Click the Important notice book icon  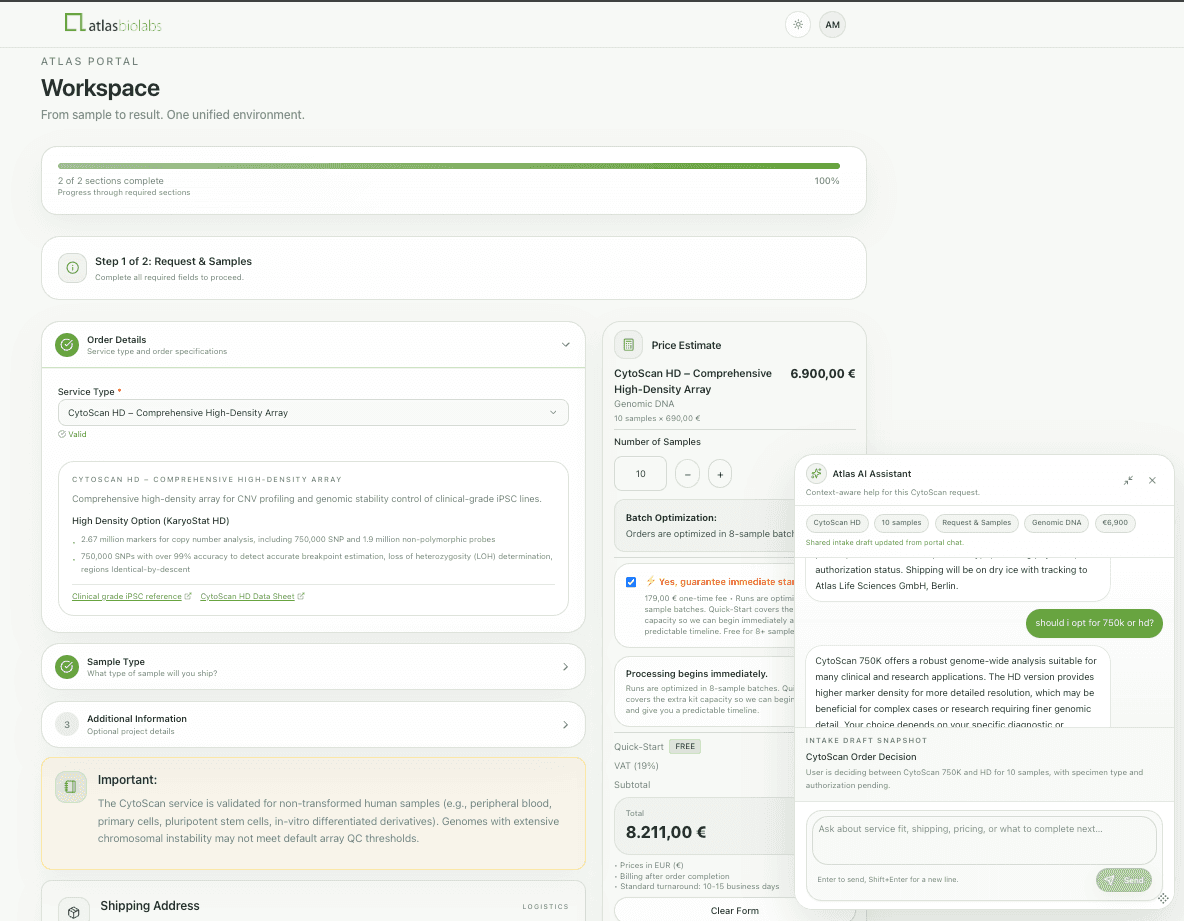pyautogui.click(x=70, y=787)
